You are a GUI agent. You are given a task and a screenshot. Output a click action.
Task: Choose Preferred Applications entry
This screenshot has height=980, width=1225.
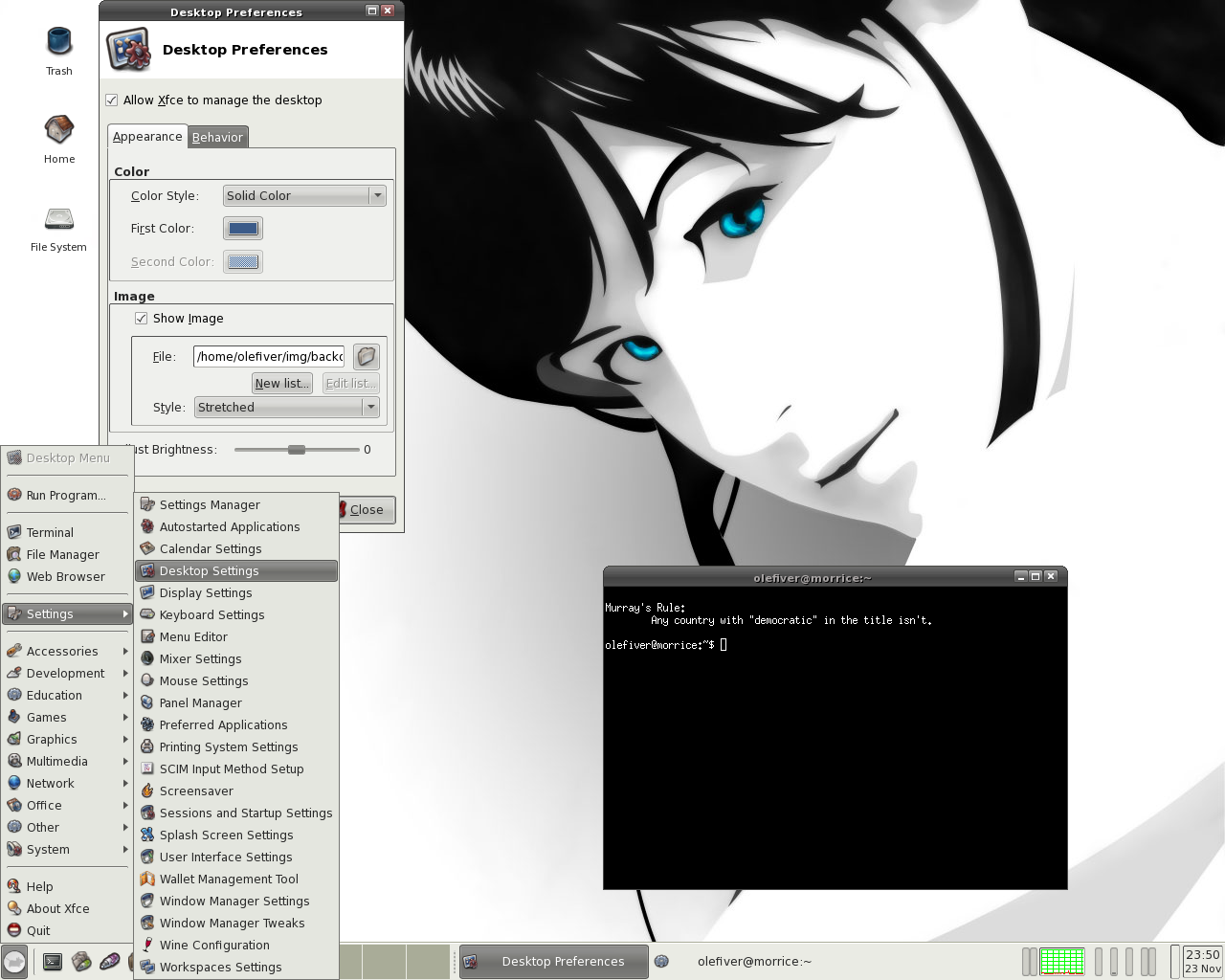[236, 724]
